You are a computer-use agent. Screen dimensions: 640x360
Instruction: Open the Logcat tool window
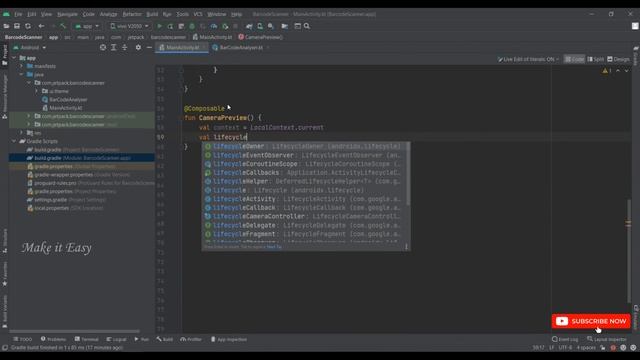116,339
